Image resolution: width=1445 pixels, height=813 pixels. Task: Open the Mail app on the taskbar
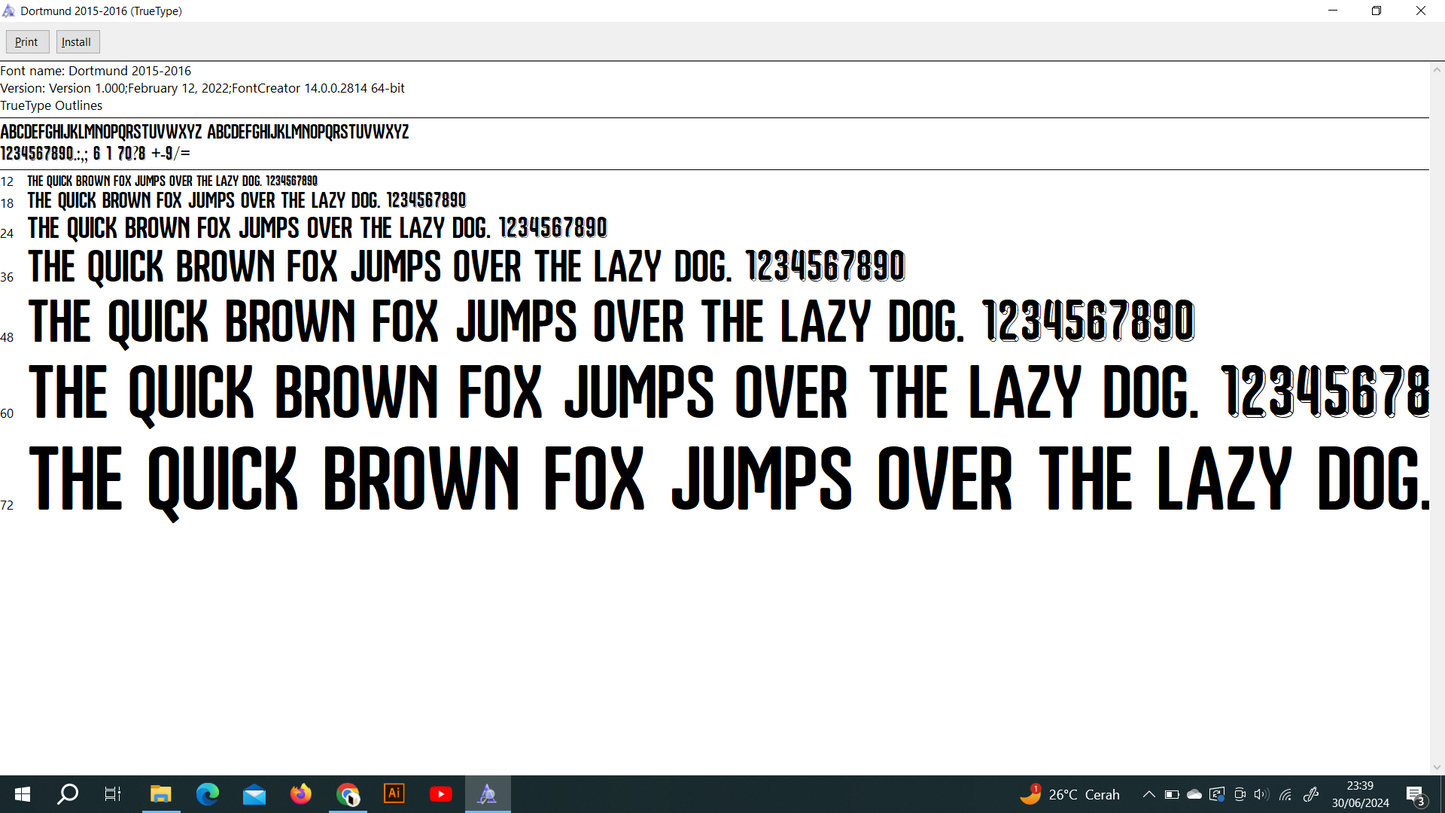coord(254,794)
